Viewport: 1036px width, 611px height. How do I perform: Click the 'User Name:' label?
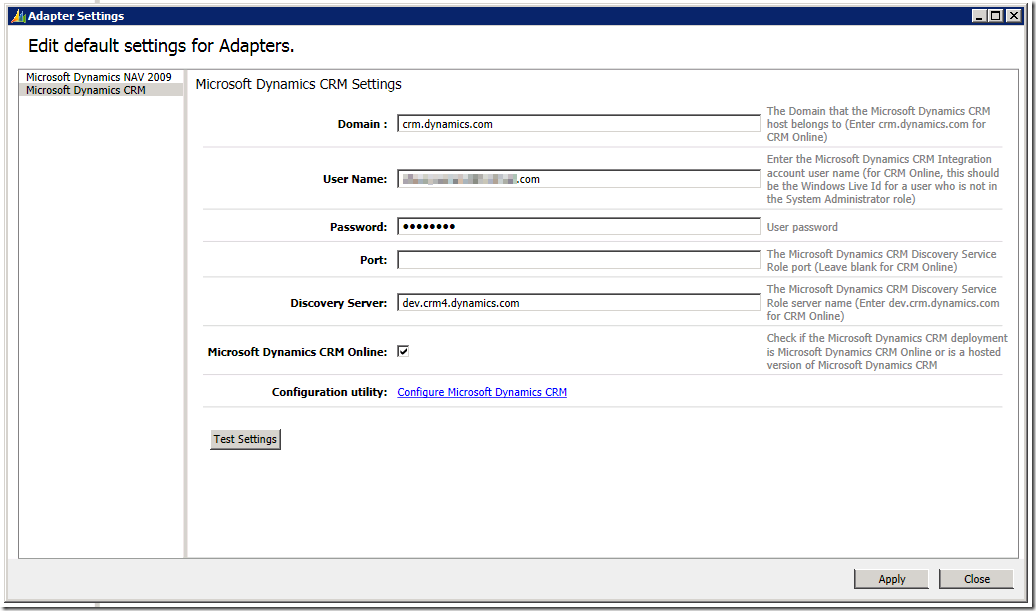click(355, 179)
